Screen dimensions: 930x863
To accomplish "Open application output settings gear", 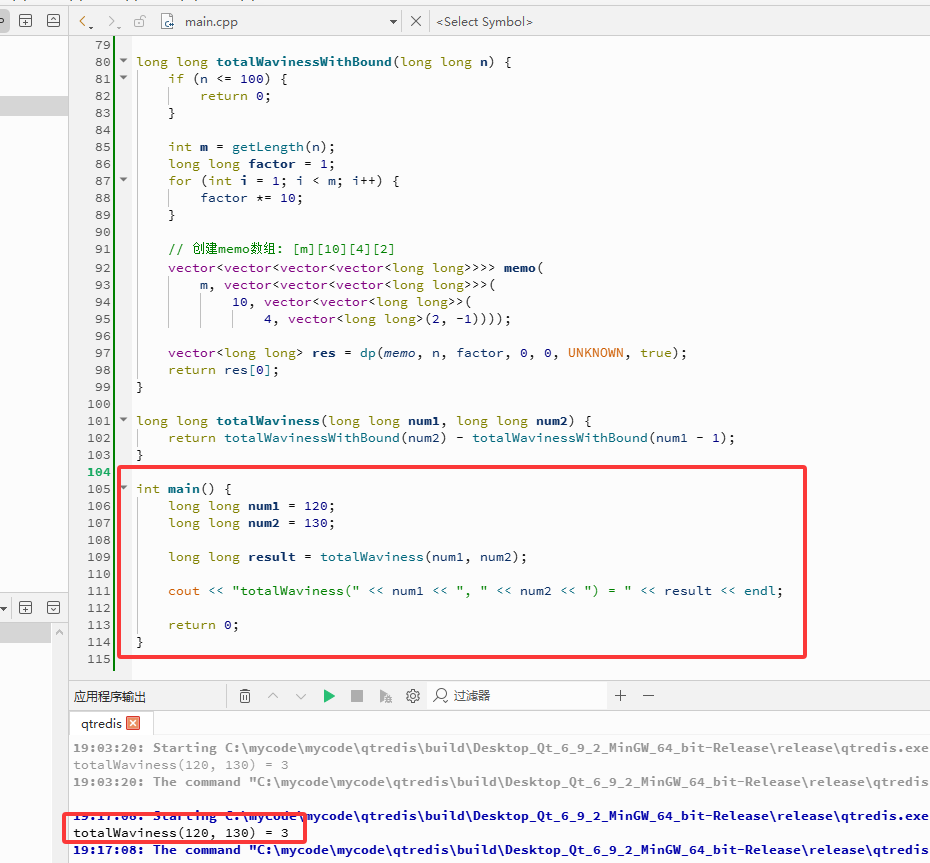I will click(x=413, y=696).
